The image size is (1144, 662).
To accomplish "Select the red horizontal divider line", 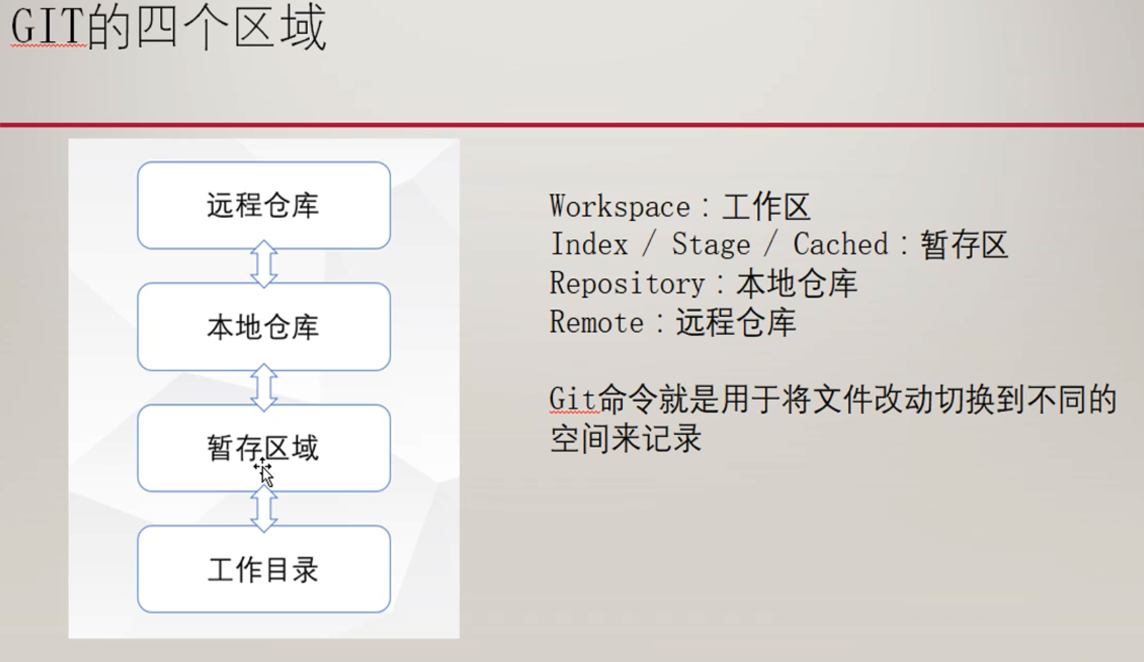I will (572, 125).
